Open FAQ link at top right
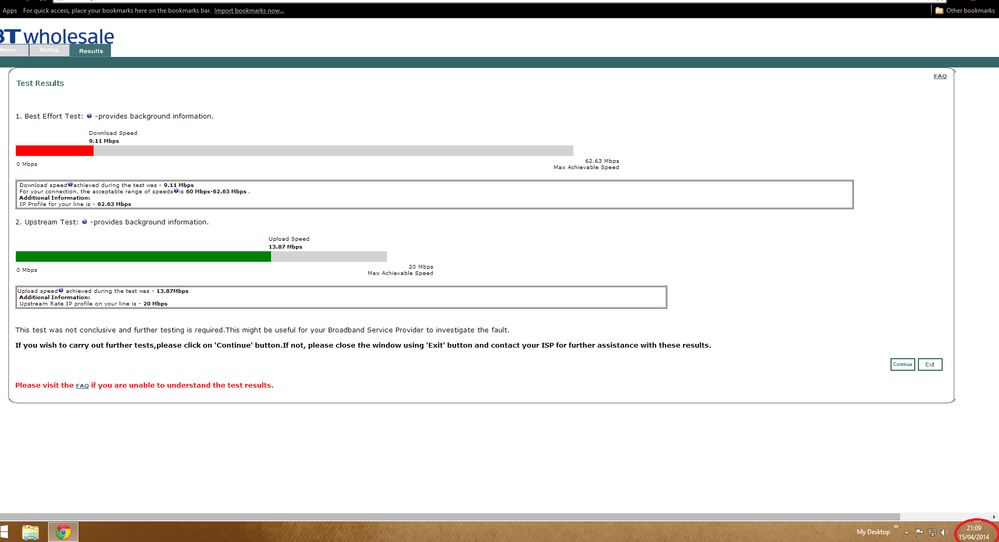999x542 pixels. tap(940, 76)
